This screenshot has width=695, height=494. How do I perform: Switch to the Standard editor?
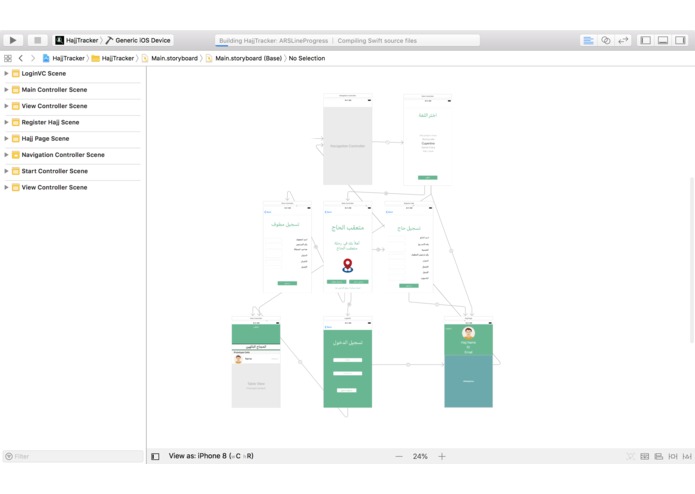point(588,40)
